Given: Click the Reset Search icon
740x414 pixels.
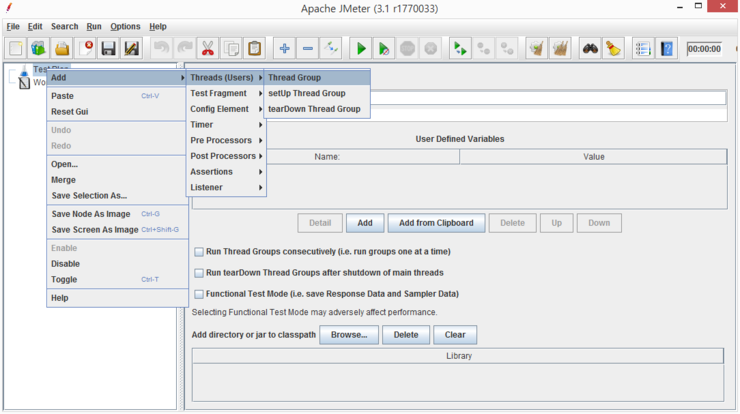Looking at the screenshot, I should pyautogui.click(x=613, y=49).
